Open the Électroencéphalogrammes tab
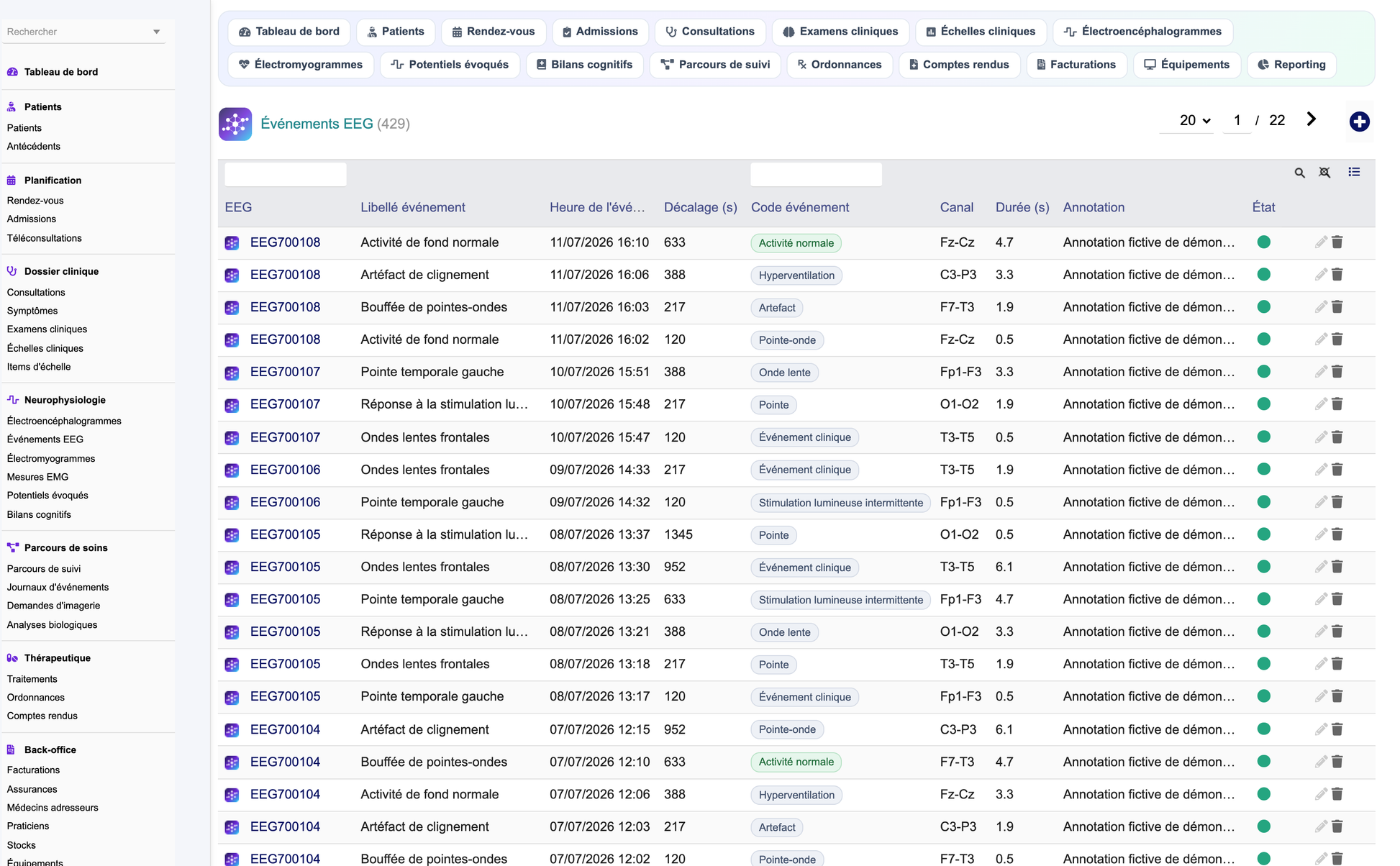The height and width of the screenshot is (866, 1400). (1142, 32)
